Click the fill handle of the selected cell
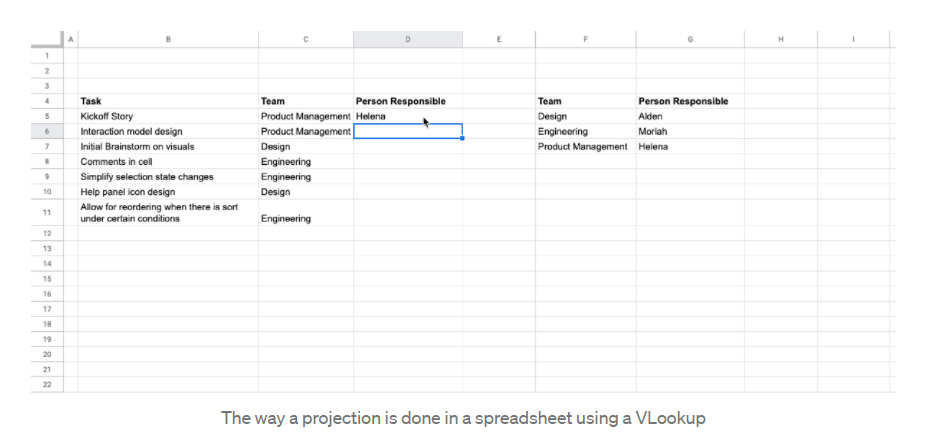Screen dimensions: 946x434 tap(463, 139)
